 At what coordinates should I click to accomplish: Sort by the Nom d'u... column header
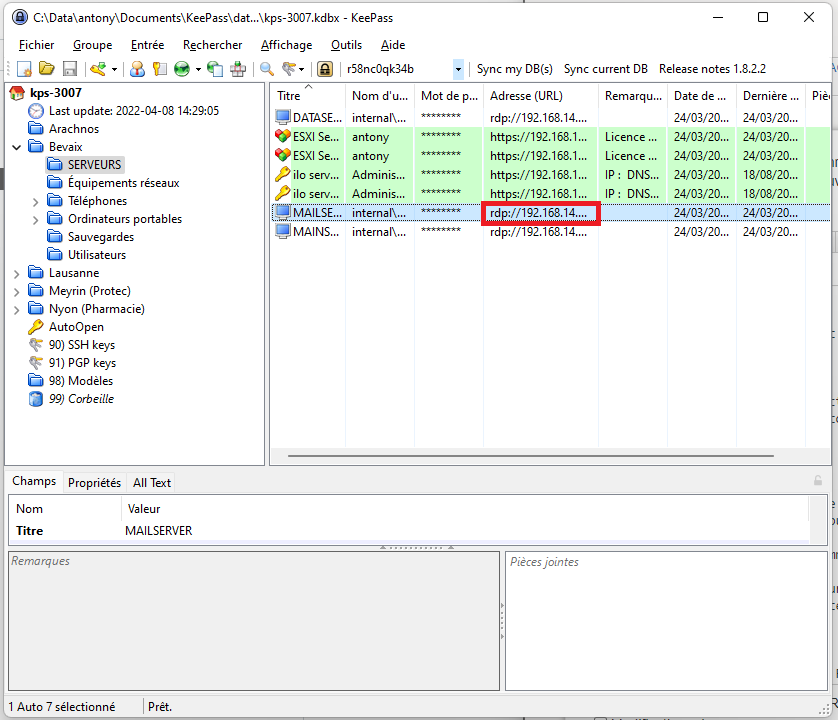[x=380, y=96]
